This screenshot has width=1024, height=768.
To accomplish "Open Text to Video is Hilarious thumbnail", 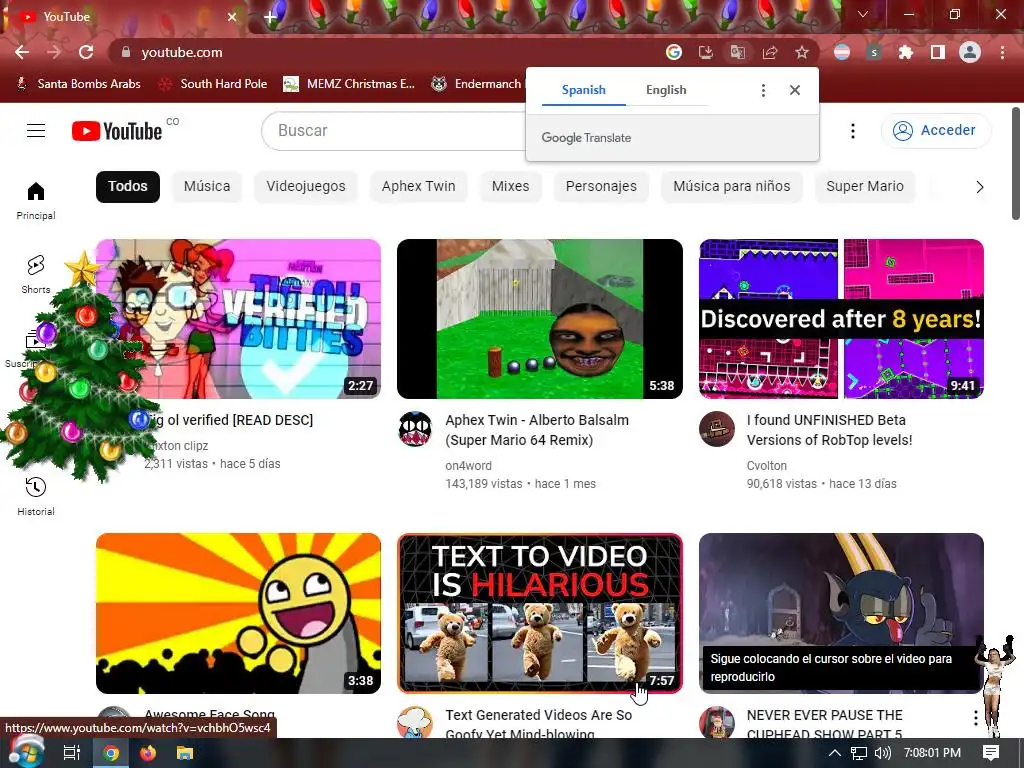I will [540, 613].
